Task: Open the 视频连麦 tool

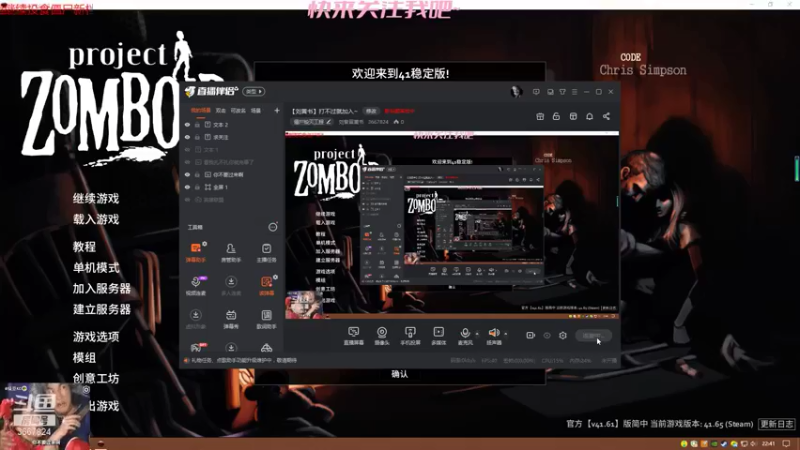Action: pos(195,285)
